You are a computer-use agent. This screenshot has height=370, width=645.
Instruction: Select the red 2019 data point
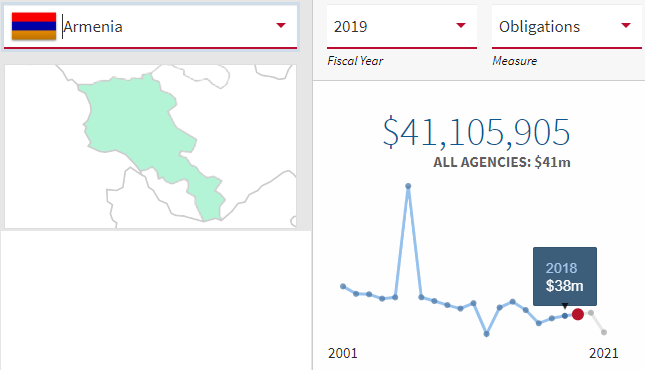click(578, 314)
